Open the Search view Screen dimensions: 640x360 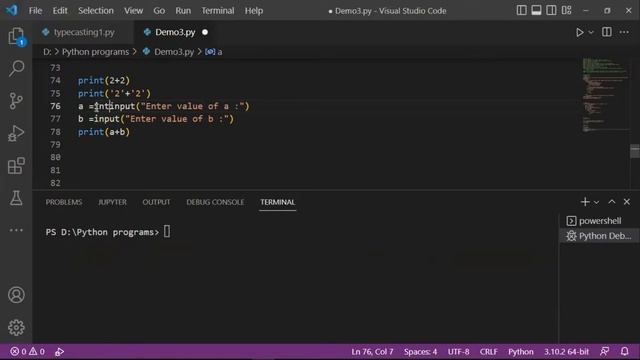coord(16,68)
